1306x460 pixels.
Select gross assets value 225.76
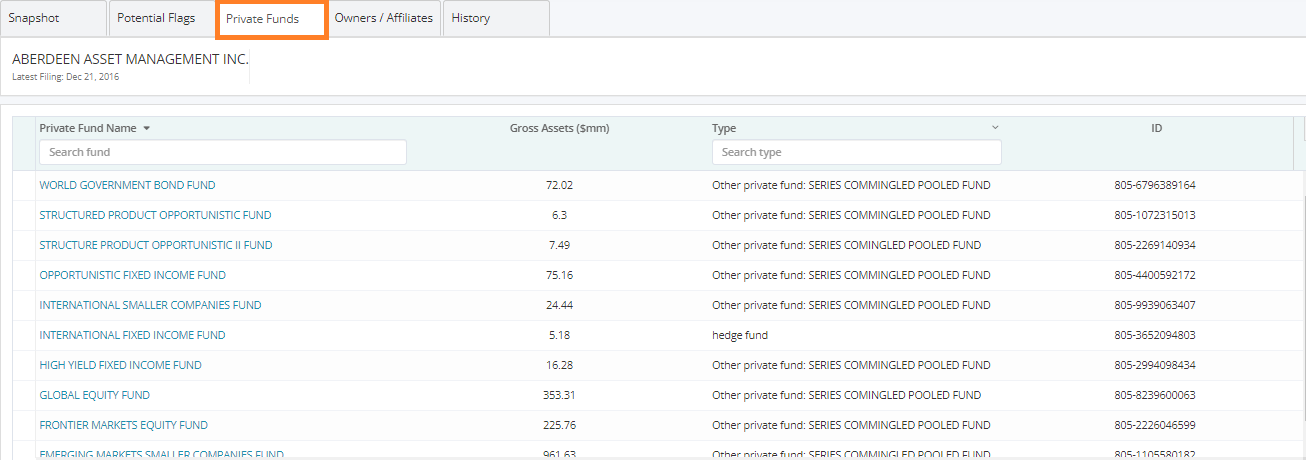pyautogui.click(x=559, y=425)
